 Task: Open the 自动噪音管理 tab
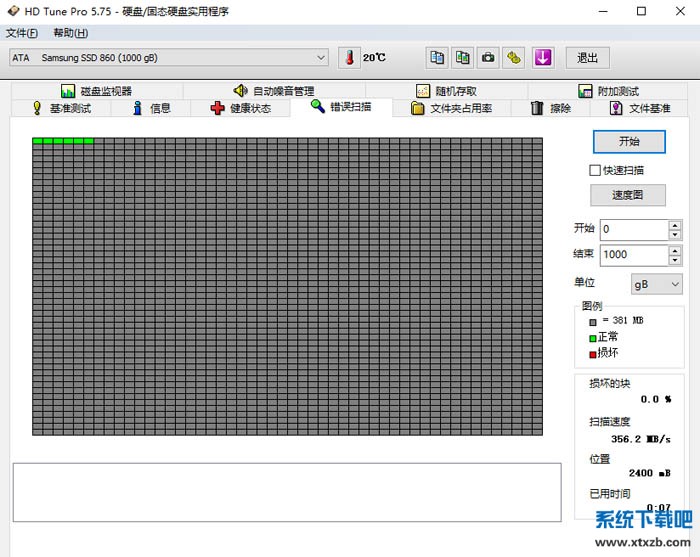click(x=273, y=91)
